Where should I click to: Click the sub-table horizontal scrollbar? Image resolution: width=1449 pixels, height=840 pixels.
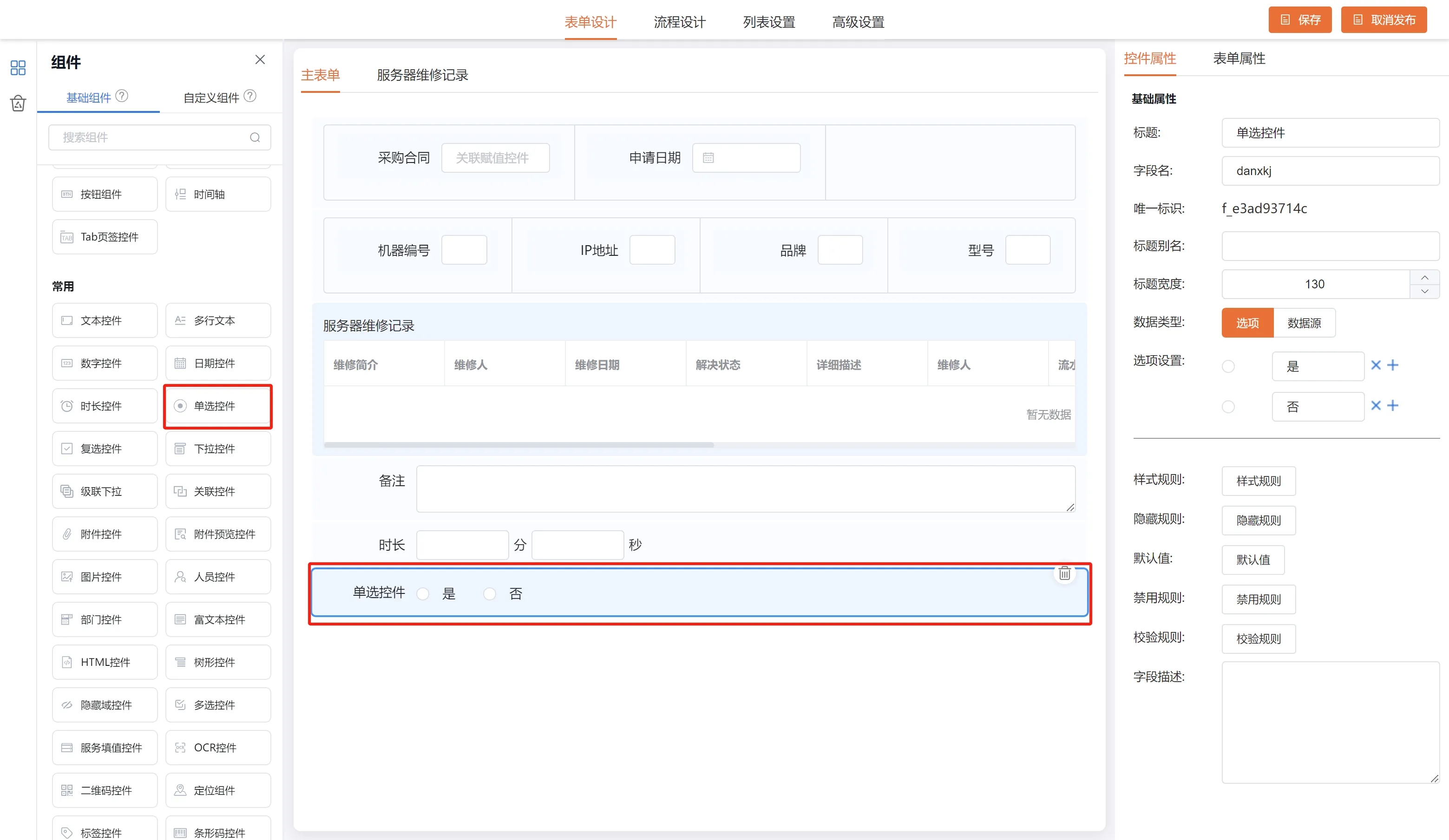pyautogui.click(x=518, y=445)
